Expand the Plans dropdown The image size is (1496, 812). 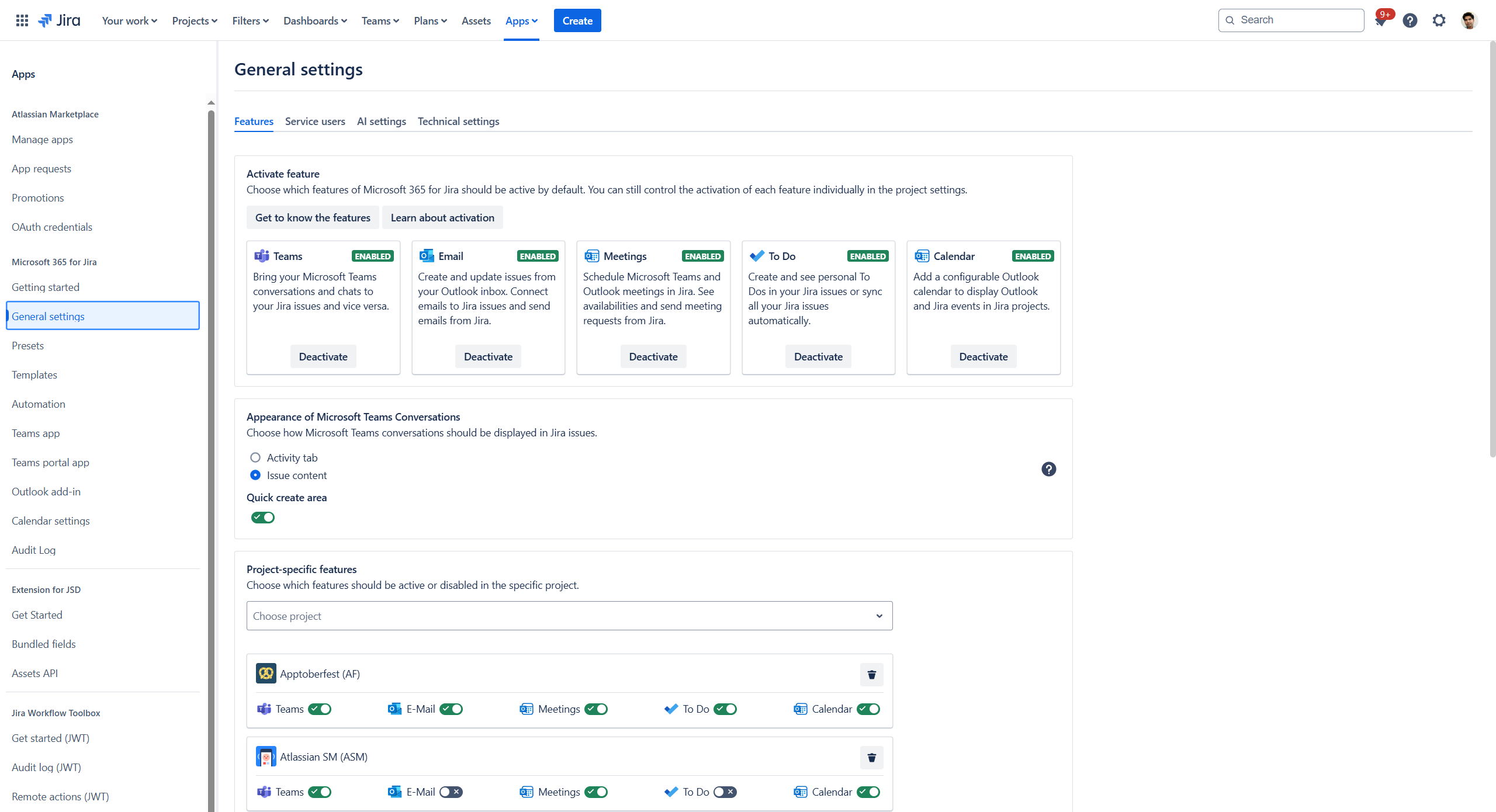(x=430, y=21)
